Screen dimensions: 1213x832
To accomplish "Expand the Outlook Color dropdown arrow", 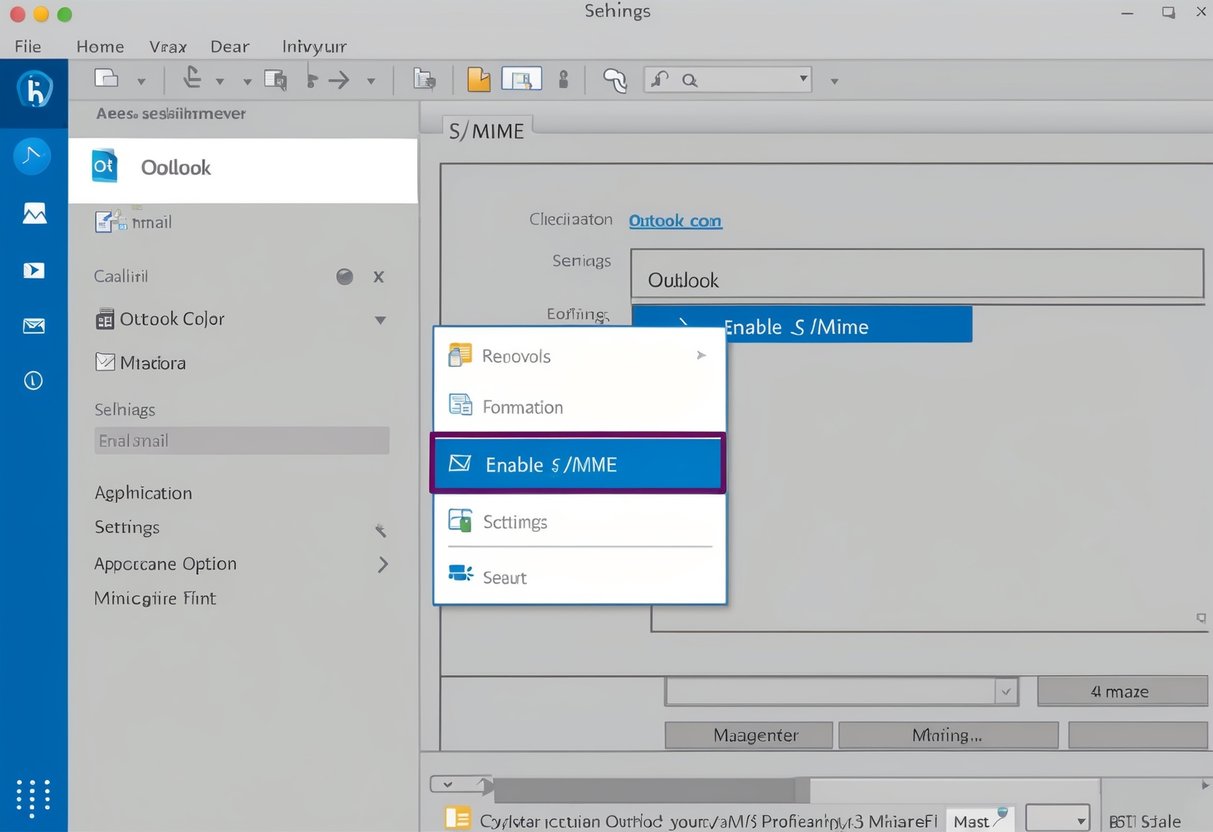I will click(380, 319).
